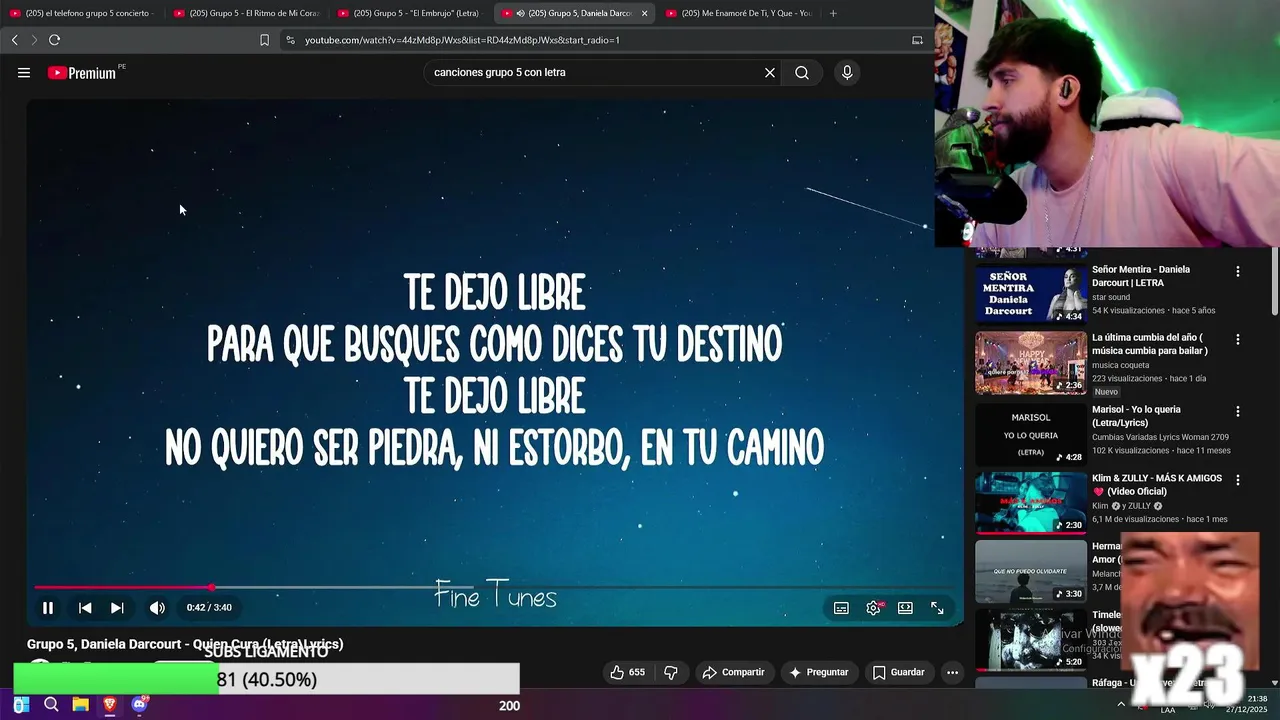The height and width of the screenshot is (720, 1280).
Task: Visit 'Cumbias Variadas Lyrics Woman 2709' channel
Action: (1160, 437)
